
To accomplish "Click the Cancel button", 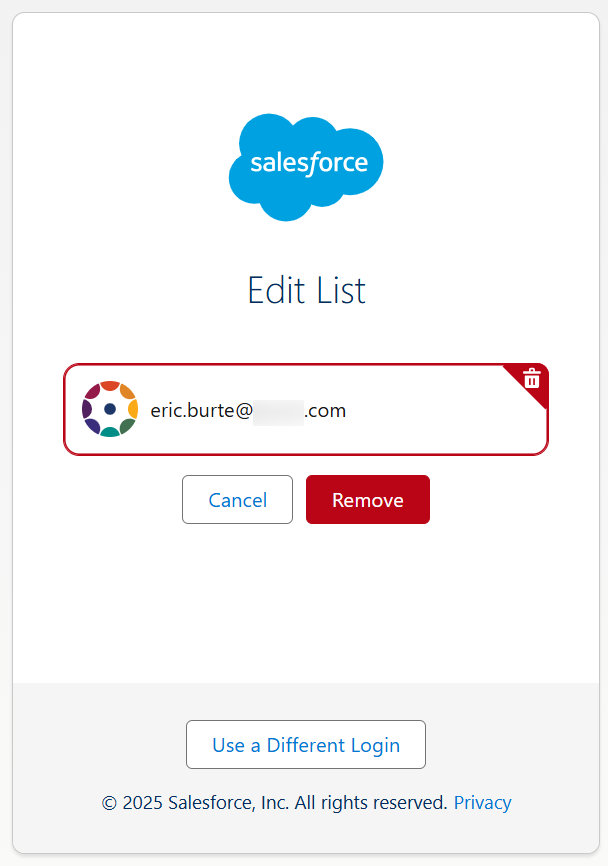I will point(237,500).
